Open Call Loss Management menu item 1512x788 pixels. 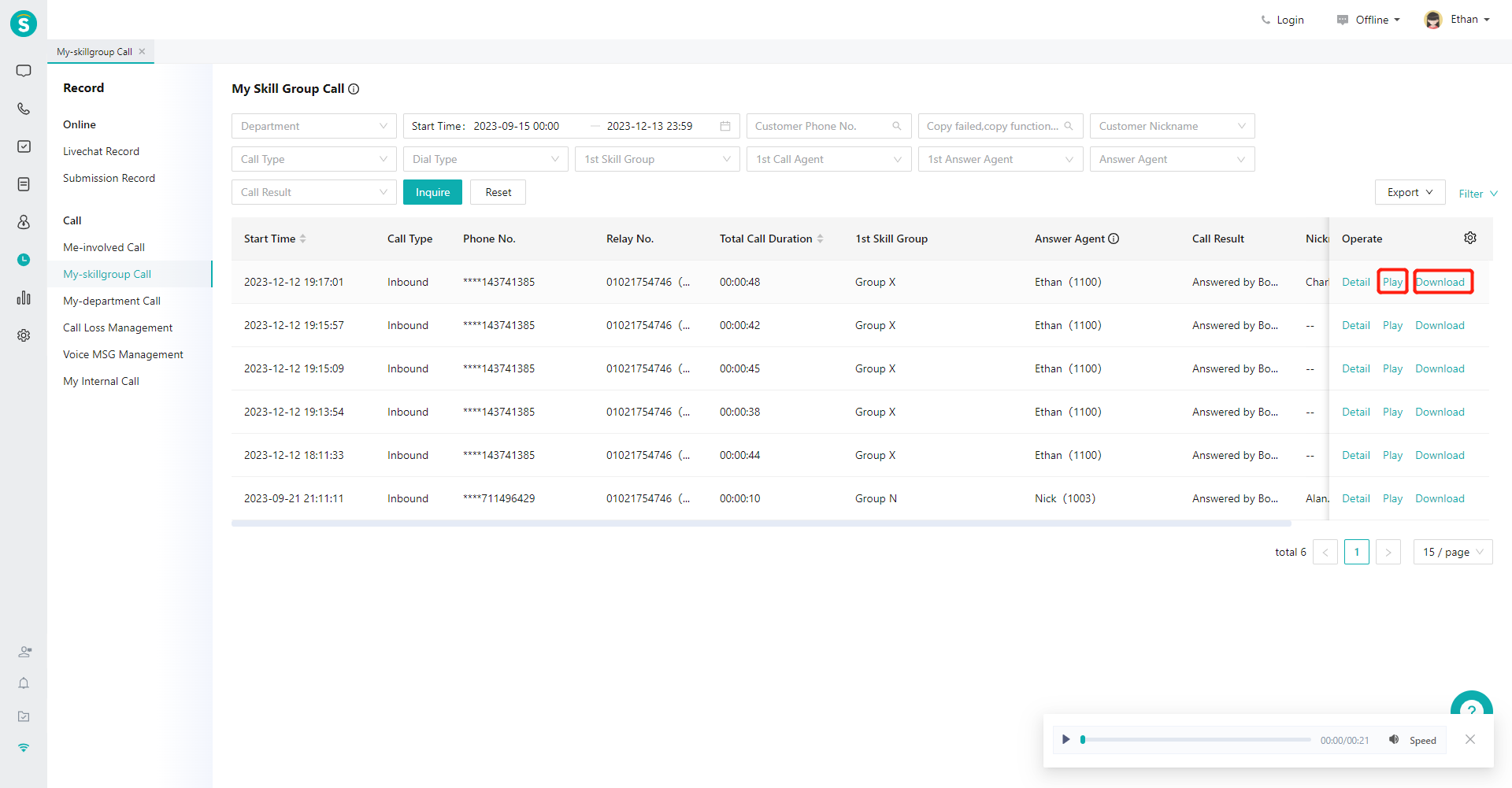coord(117,327)
